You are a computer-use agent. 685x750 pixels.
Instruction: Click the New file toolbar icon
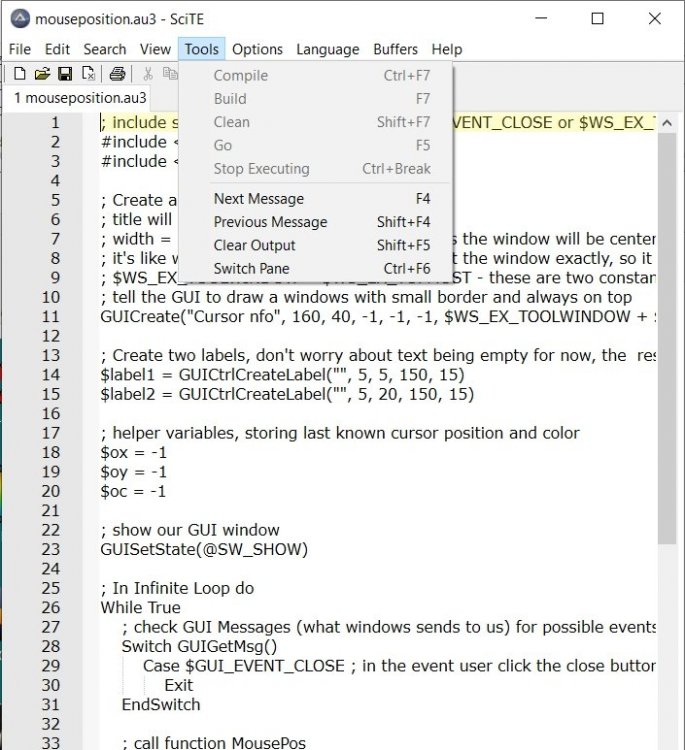point(19,74)
